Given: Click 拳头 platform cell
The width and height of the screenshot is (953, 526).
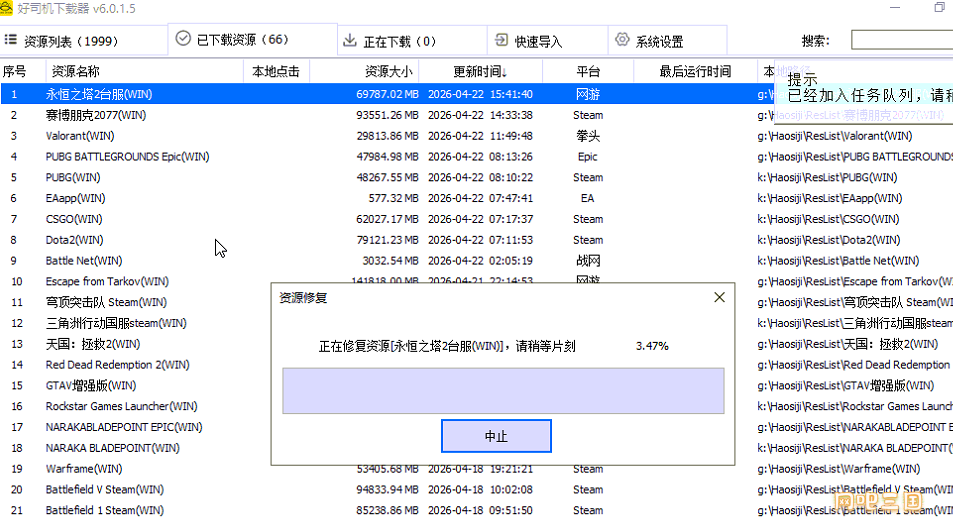Looking at the screenshot, I should pos(588,136).
